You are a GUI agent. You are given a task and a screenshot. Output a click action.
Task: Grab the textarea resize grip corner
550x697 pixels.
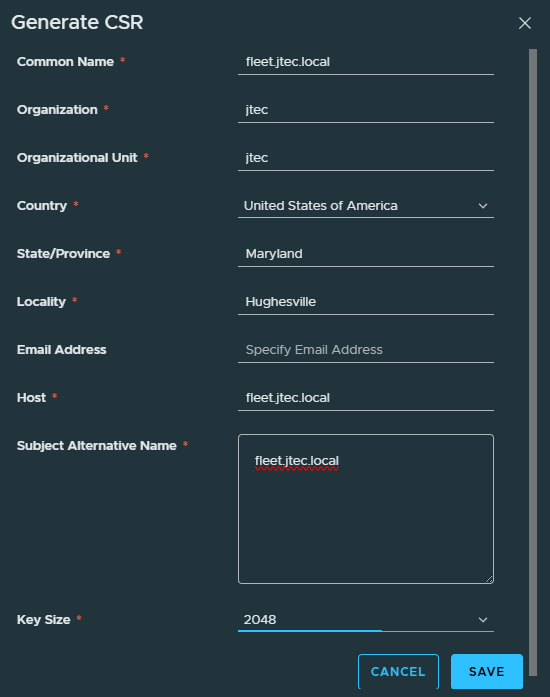tap(489, 579)
